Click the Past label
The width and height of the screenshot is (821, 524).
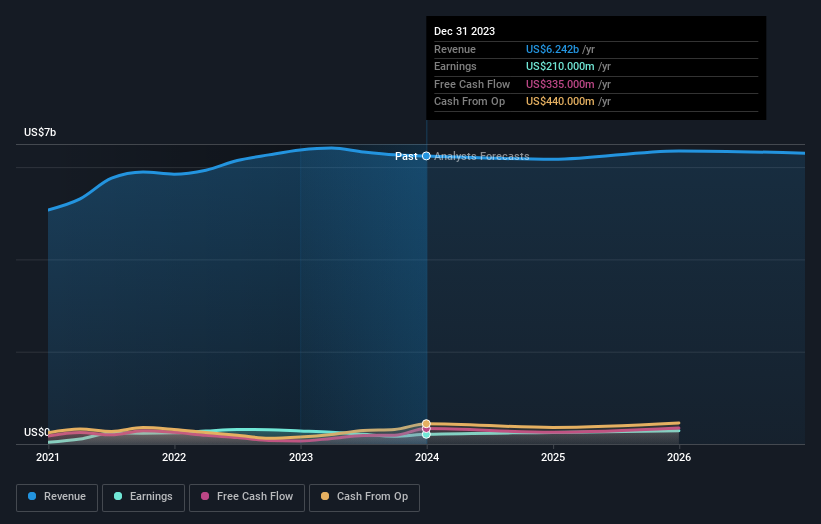(406, 156)
